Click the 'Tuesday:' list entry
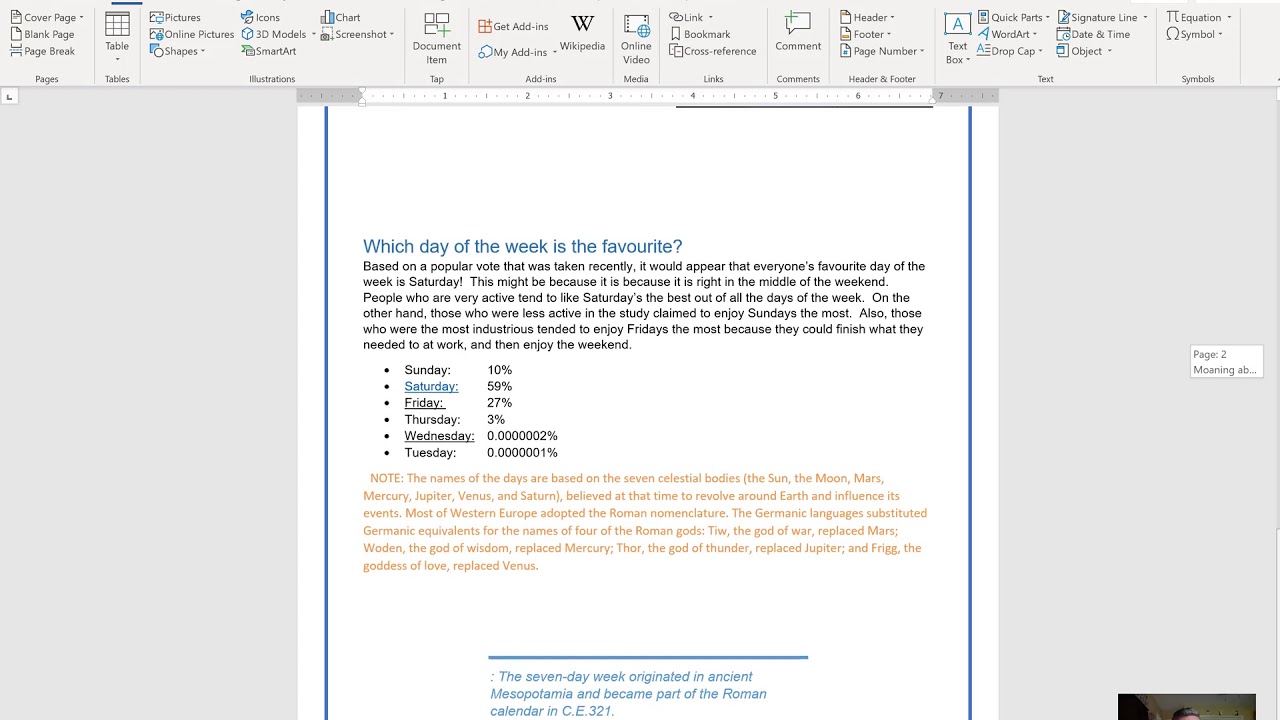Viewport: 1280px width, 720px height. point(430,453)
